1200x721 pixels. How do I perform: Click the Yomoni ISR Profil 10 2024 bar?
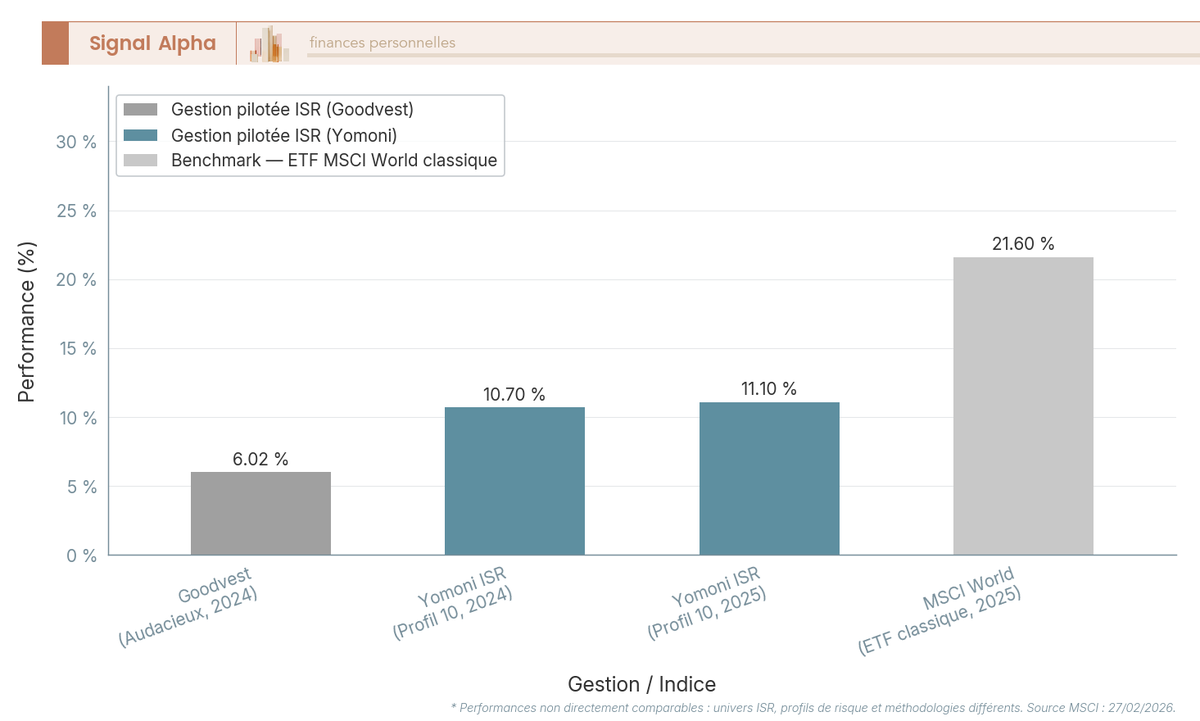point(514,481)
